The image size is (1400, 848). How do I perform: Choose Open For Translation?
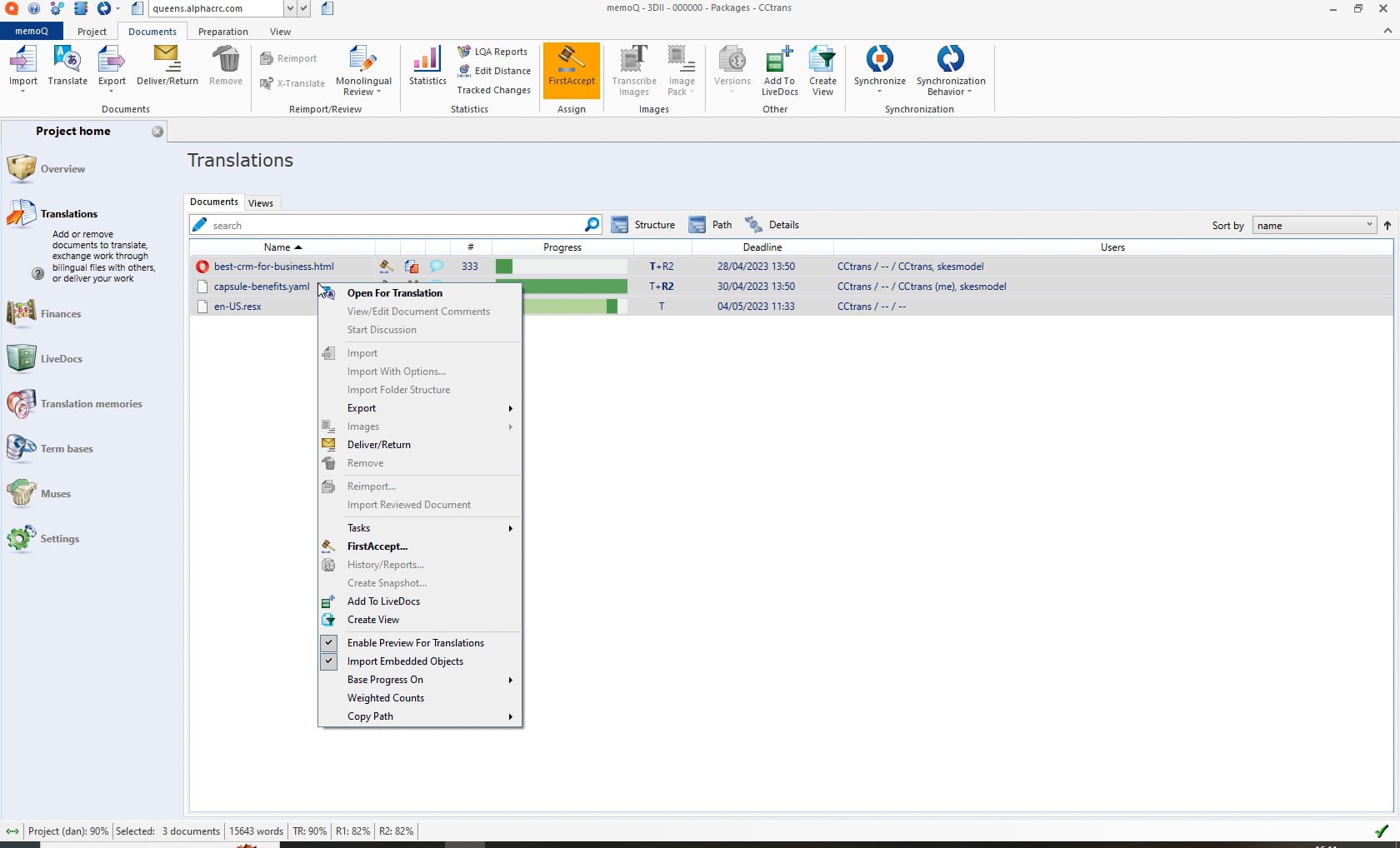419,293
